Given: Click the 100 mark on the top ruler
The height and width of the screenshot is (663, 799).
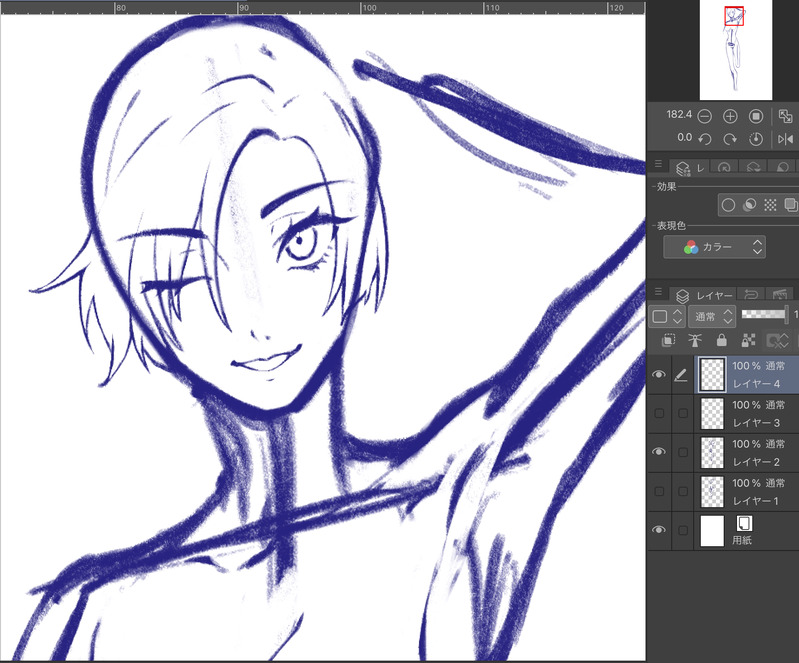Looking at the screenshot, I should [369, 8].
